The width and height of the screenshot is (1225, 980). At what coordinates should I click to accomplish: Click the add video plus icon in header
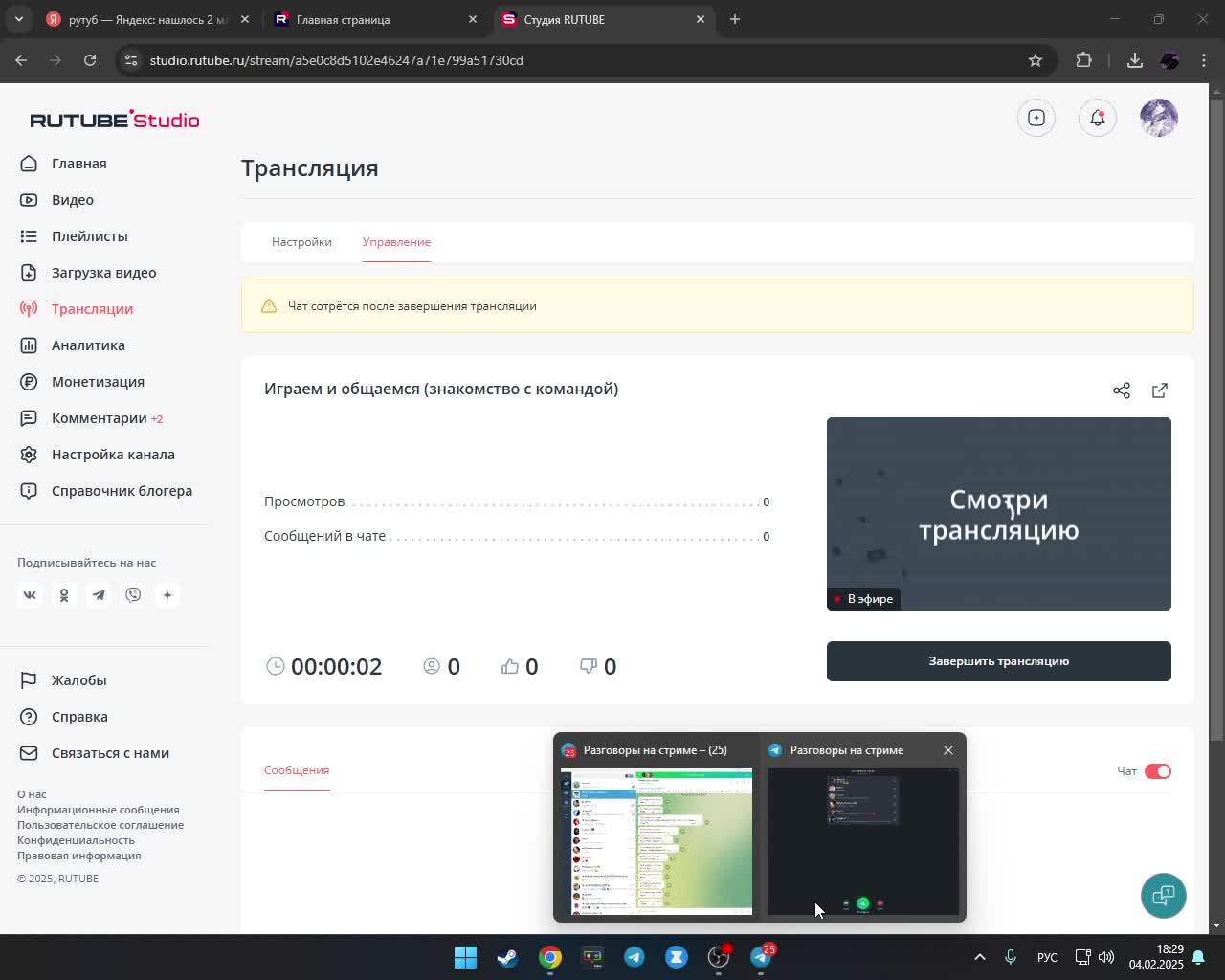click(x=1036, y=118)
